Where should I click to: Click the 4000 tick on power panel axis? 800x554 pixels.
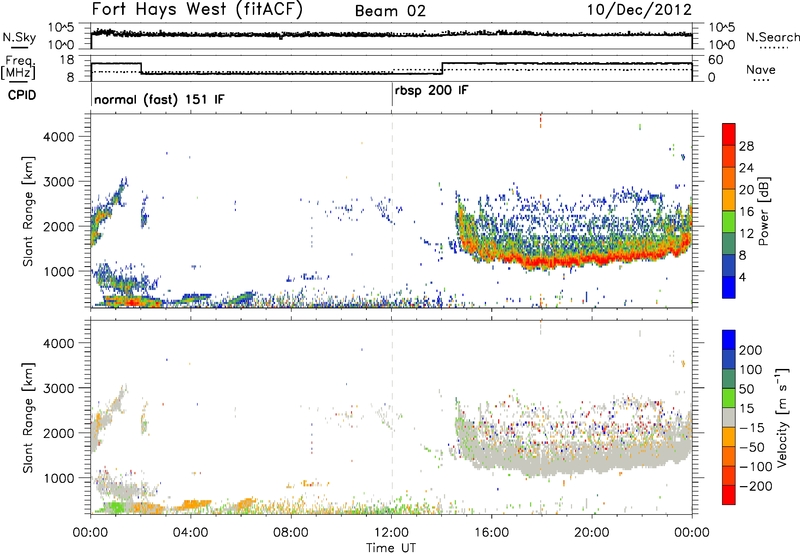coord(58,137)
